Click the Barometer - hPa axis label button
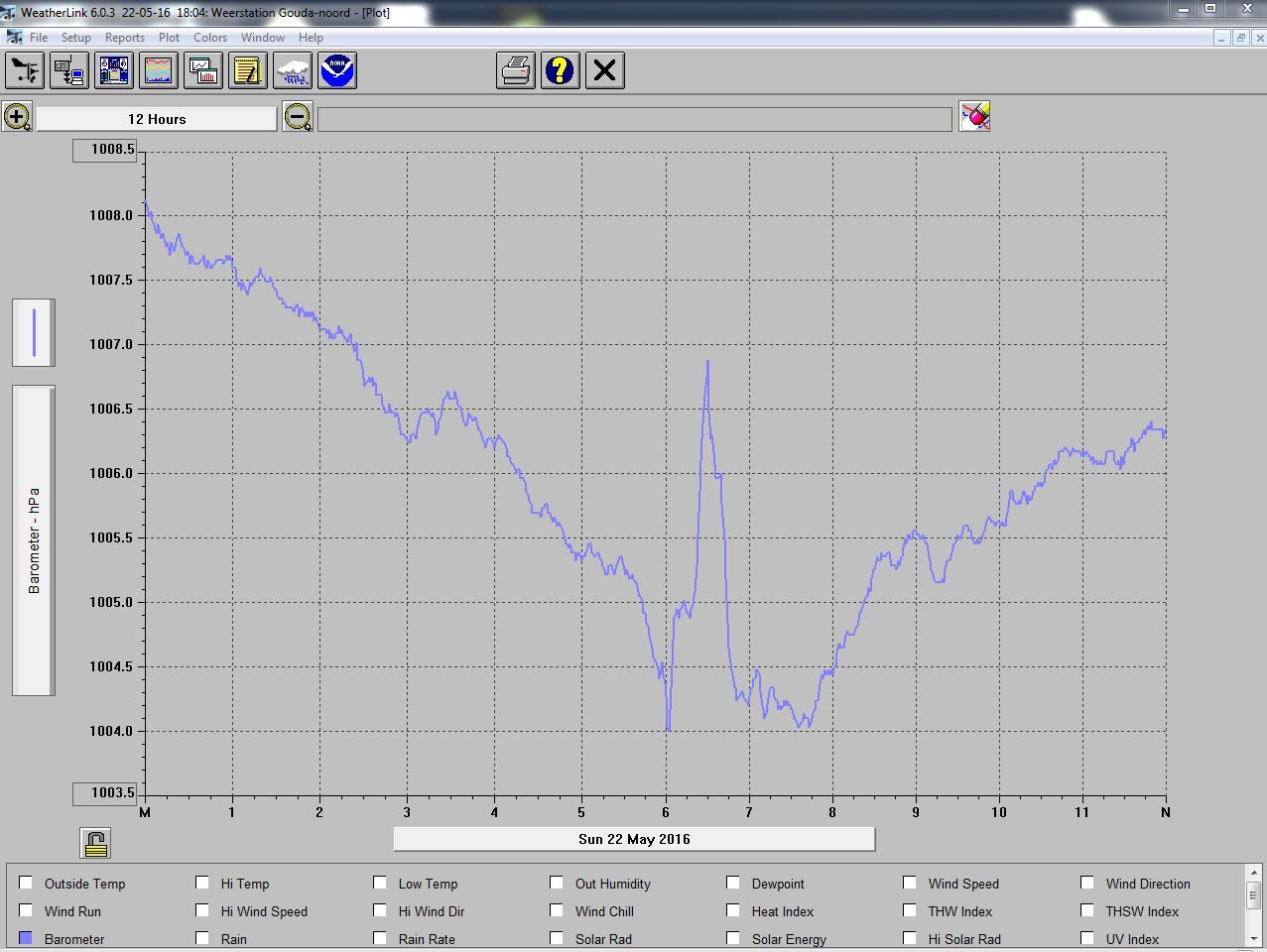 coord(34,540)
